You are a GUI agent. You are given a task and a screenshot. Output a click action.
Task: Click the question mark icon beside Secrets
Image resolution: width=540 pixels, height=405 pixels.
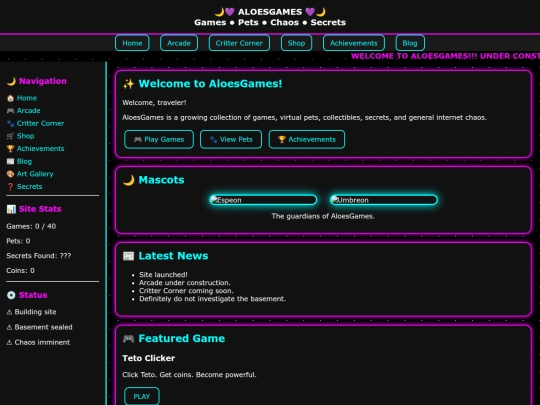point(10,187)
